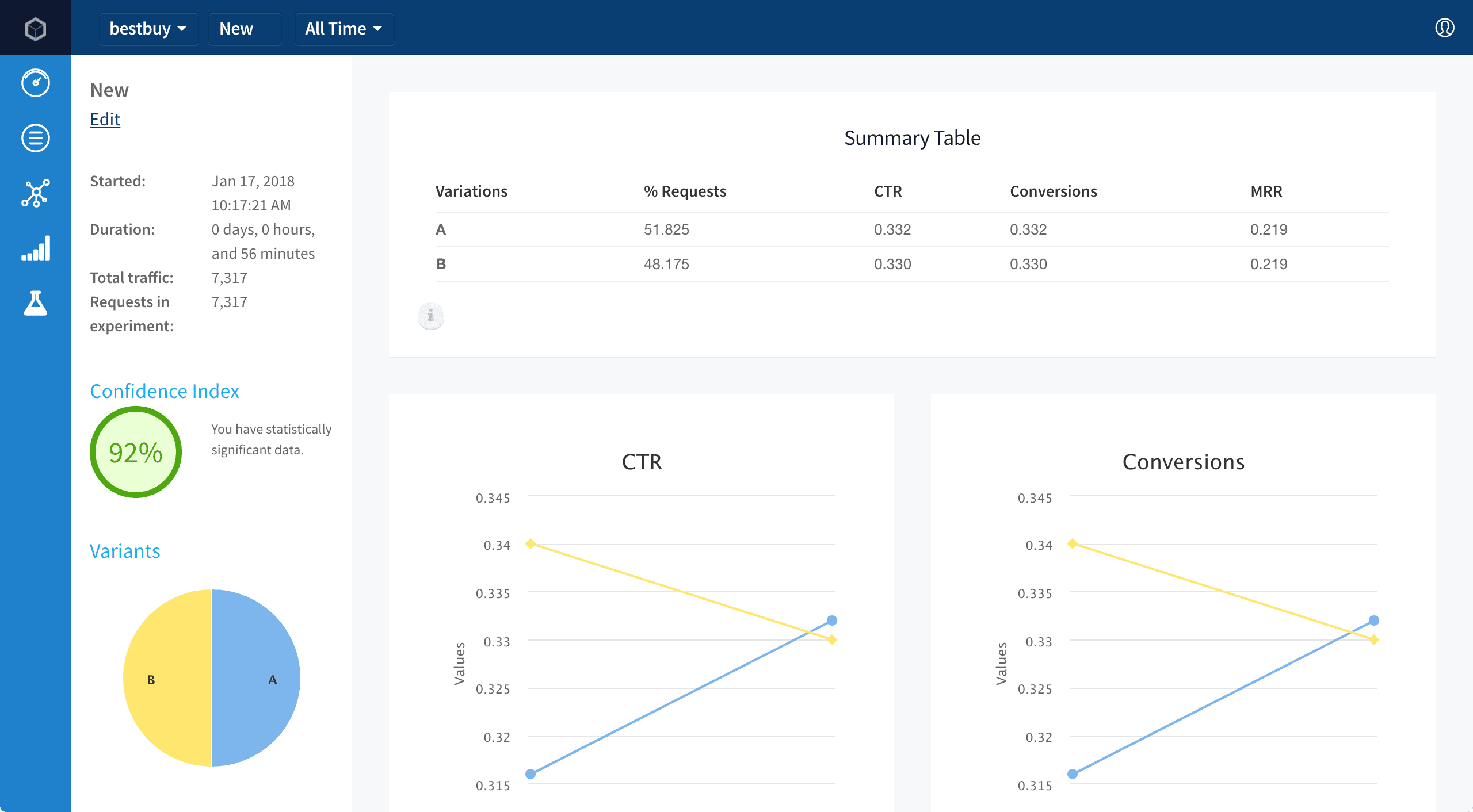Open the lab flask experiments icon
The image size is (1473, 812).
pyautogui.click(x=35, y=304)
